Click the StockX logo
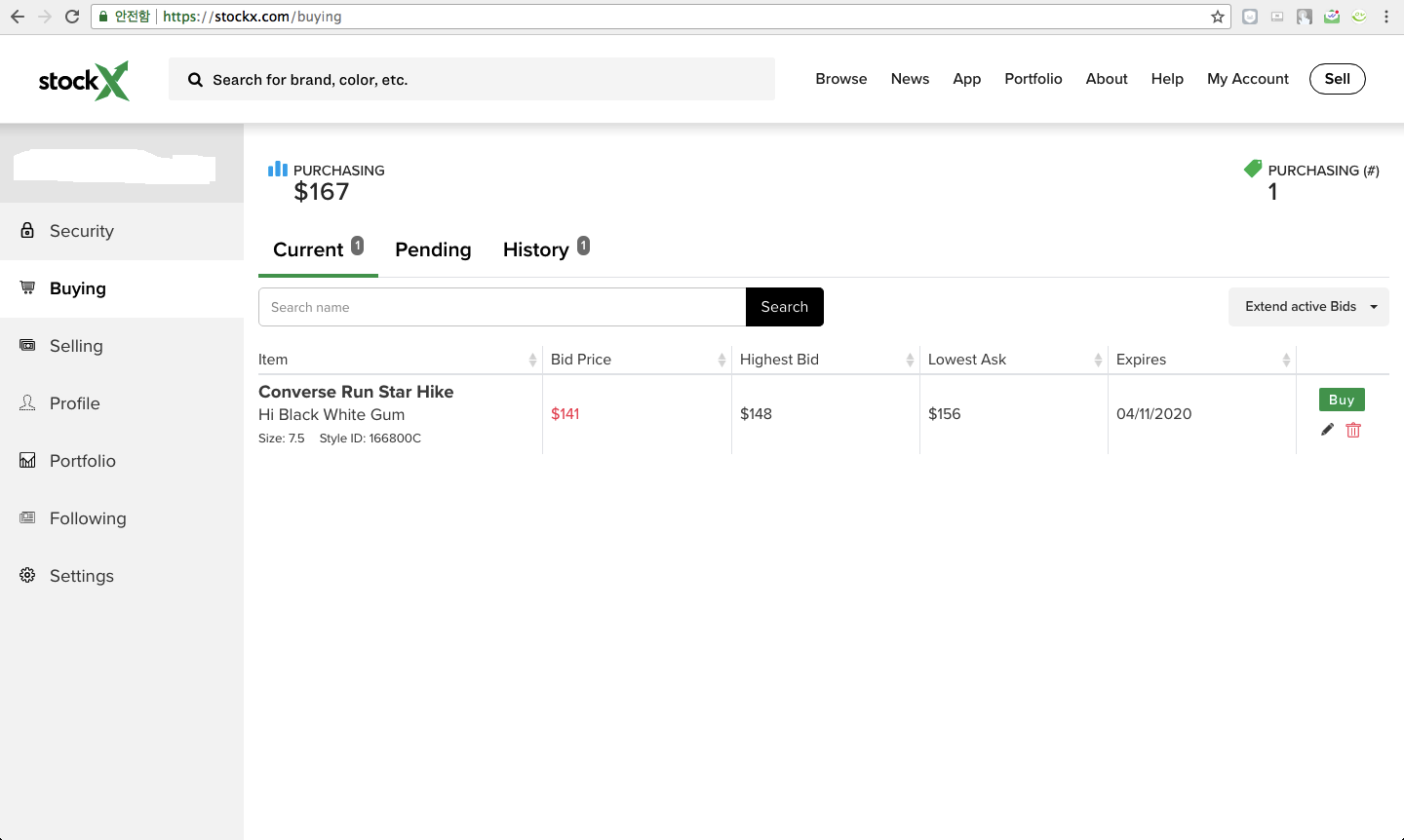This screenshot has height=840, width=1404. (84, 81)
